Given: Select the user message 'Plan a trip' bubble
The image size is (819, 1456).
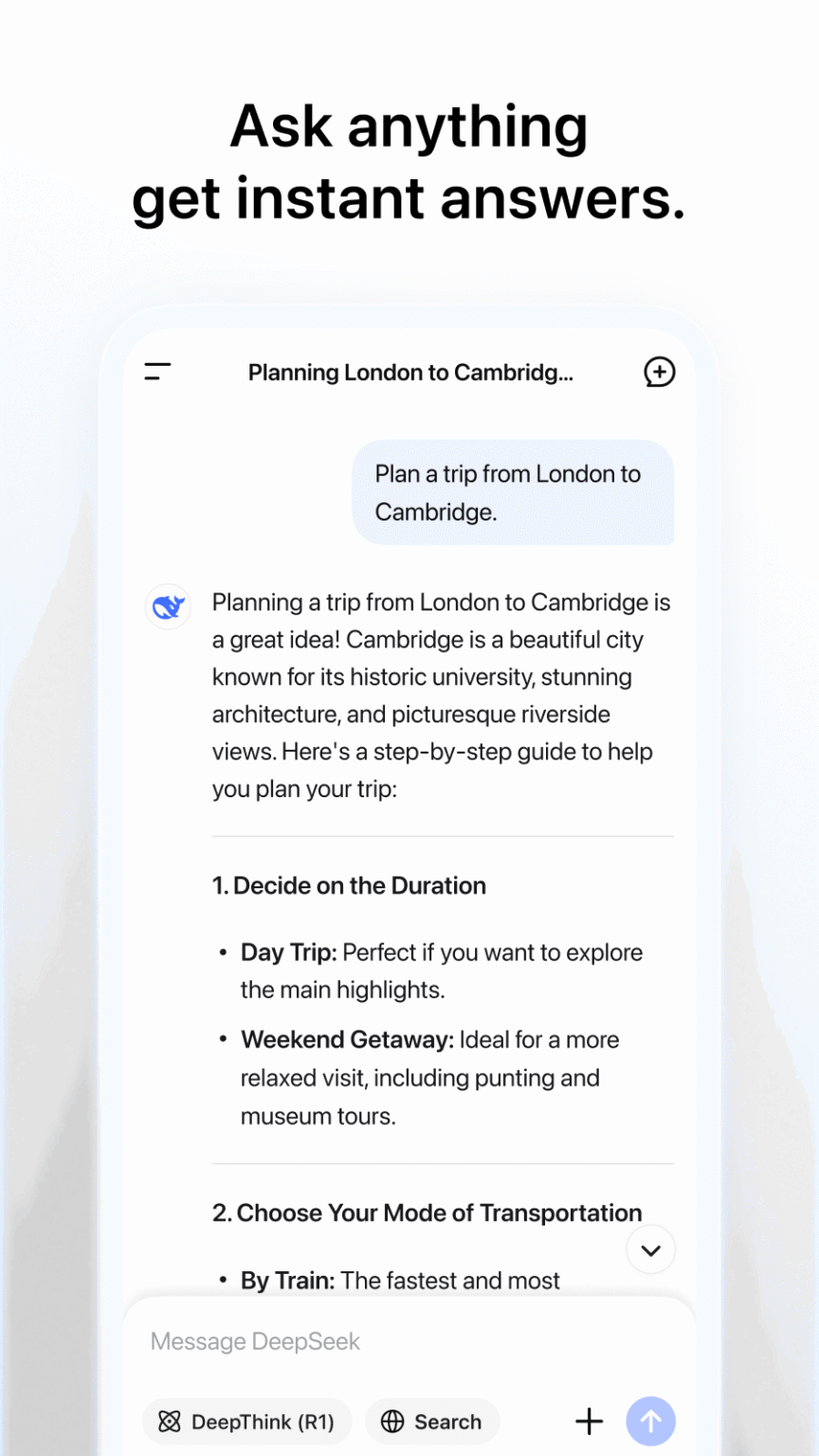Looking at the screenshot, I should tap(513, 492).
